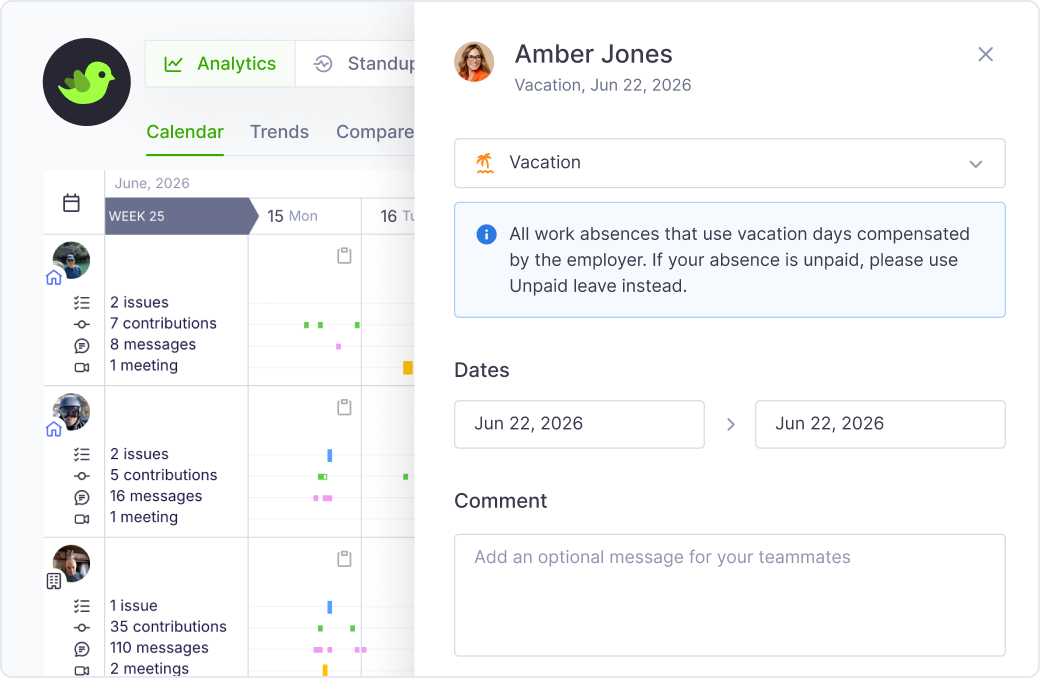
Task: Open the Compare sub-tab
Action: pyautogui.click(x=375, y=132)
